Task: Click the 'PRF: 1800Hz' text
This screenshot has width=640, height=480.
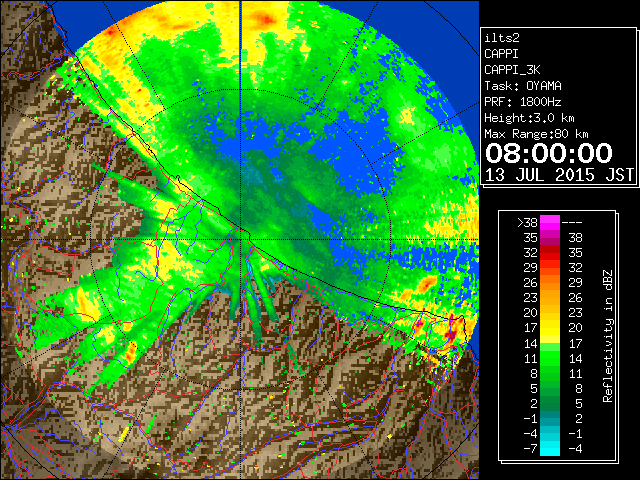Action: point(523,102)
